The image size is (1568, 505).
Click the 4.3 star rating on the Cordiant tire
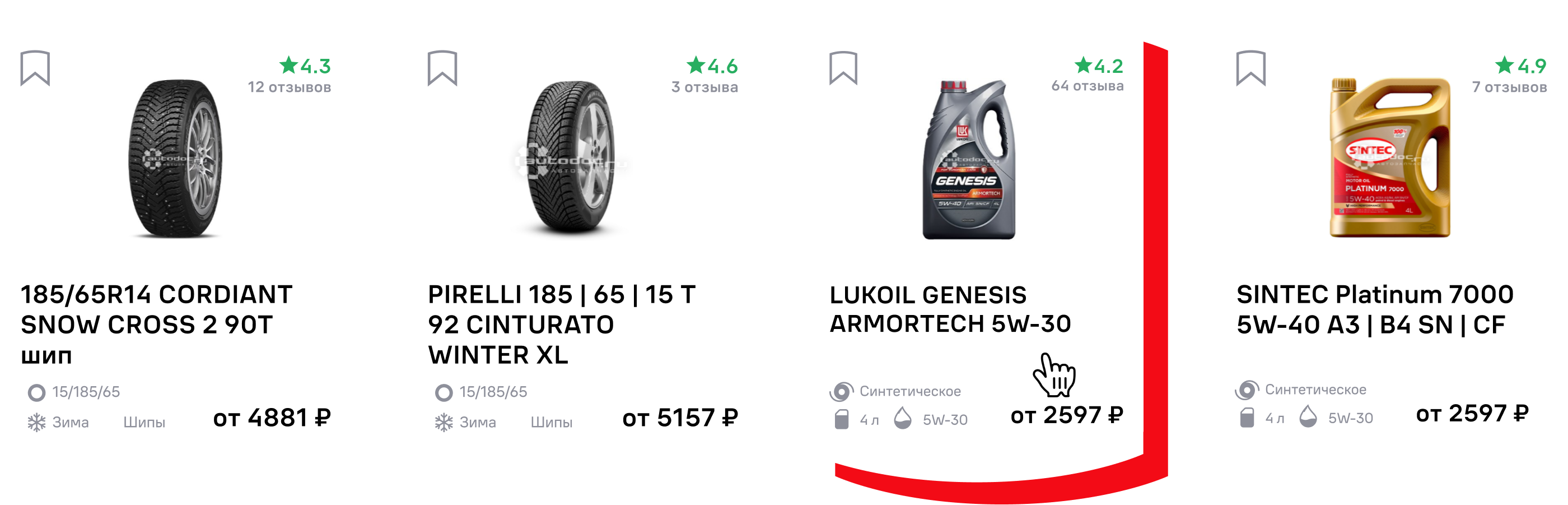pyautogui.click(x=305, y=65)
